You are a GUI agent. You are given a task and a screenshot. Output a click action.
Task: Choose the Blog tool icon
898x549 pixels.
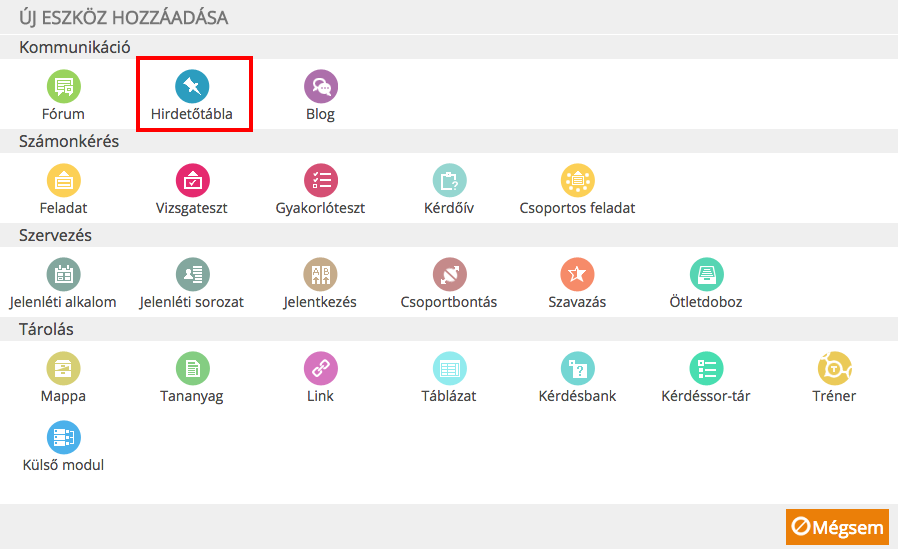[320, 86]
